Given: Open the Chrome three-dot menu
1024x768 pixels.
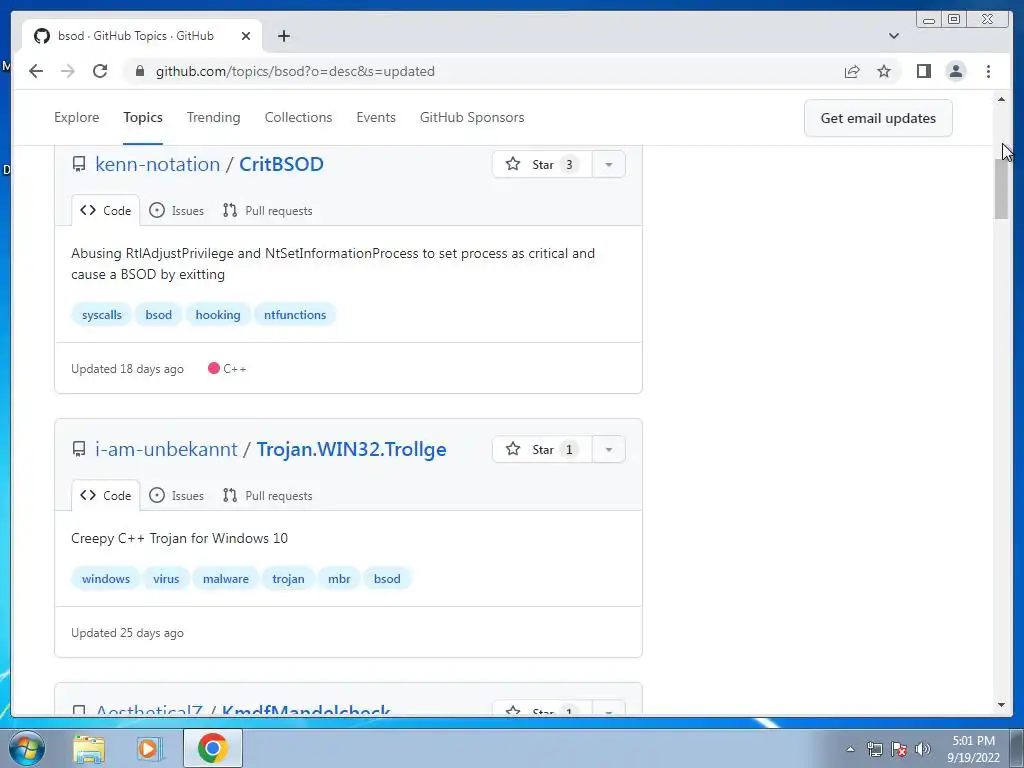Looking at the screenshot, I should point(988,71).
